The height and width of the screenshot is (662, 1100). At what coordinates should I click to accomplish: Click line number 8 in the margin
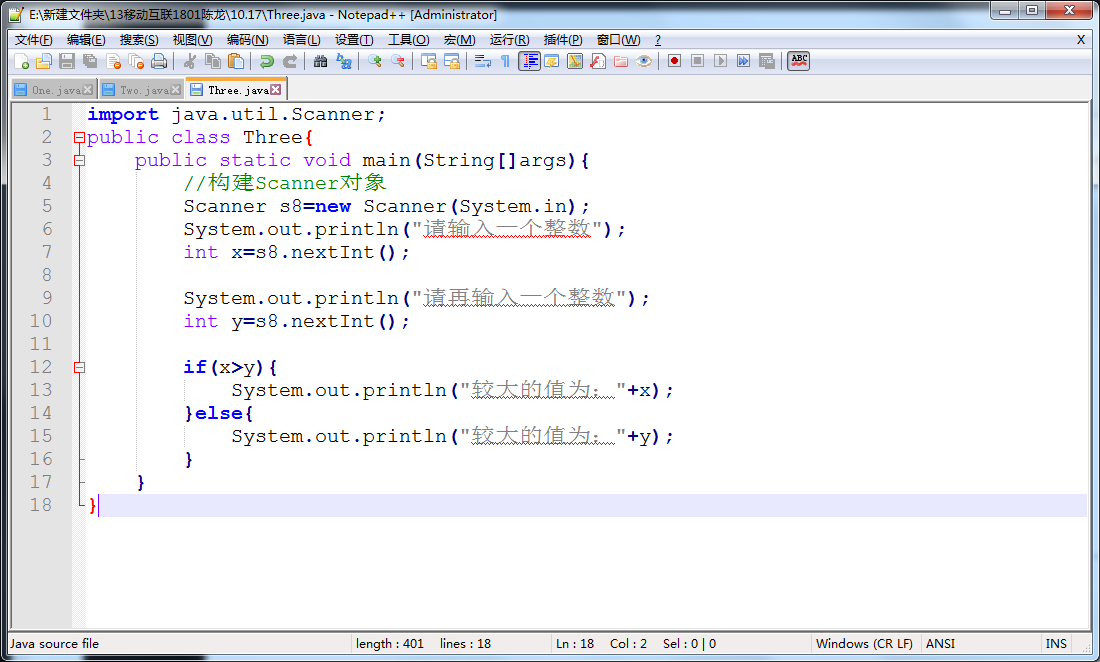pos(46,275)
